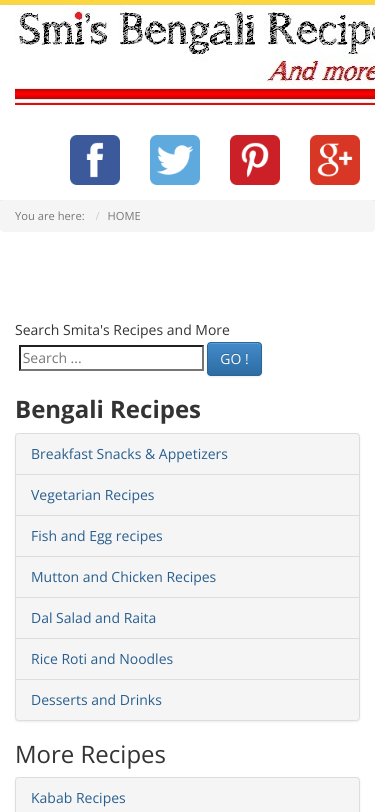Click the 'You are here:' breadcrumb label
Screen dimensions: 375x812
tap(50, 216)
